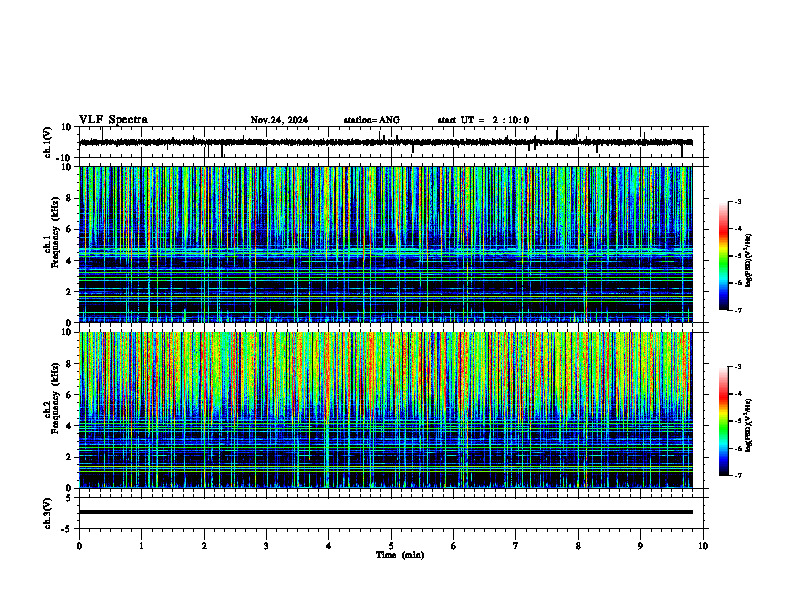
Task: Click the "-5" tick on ch.3(V) axis
Action: click(68, 529)
